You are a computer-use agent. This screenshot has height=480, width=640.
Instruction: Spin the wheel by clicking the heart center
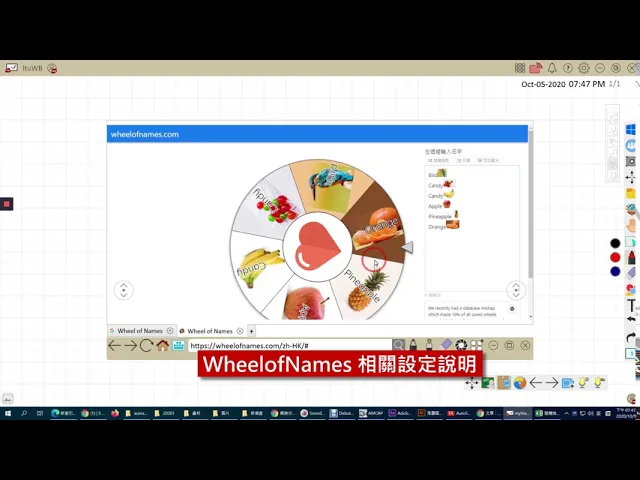(x=318, y=247)
